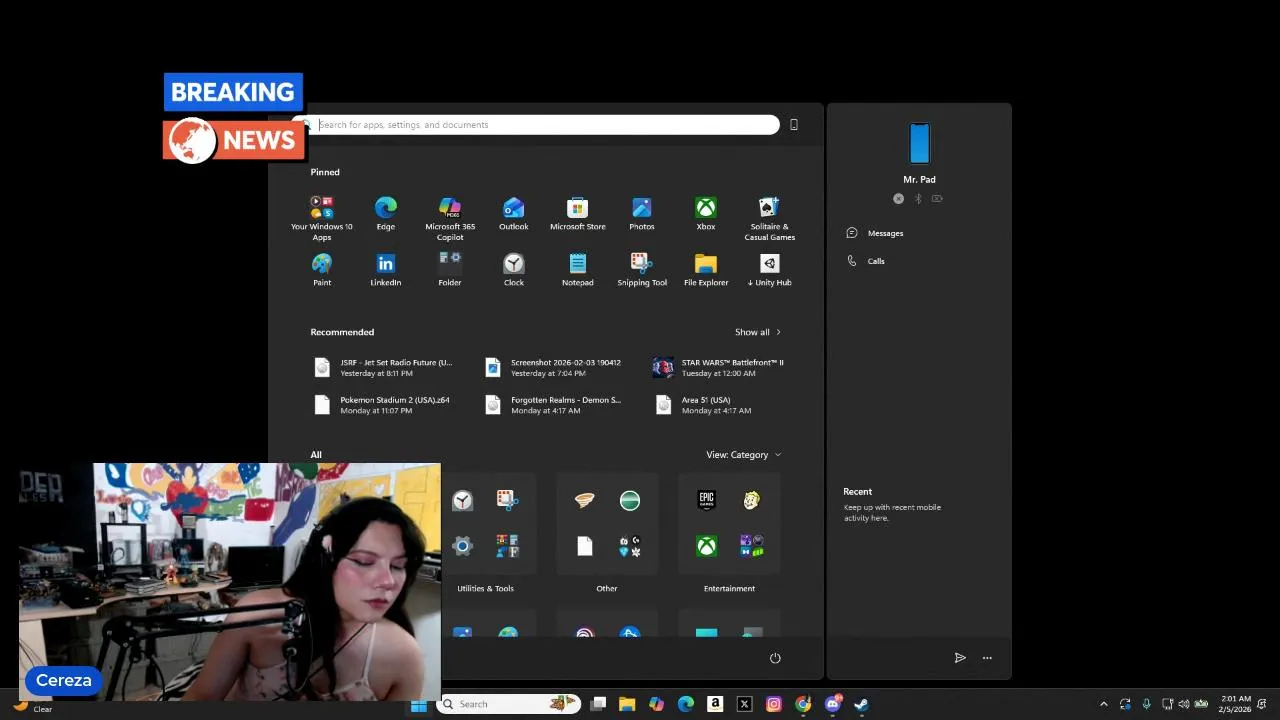1280x720 pixels.
Task: Toggle the phone companion panel button
Action: tap(794, 125)
